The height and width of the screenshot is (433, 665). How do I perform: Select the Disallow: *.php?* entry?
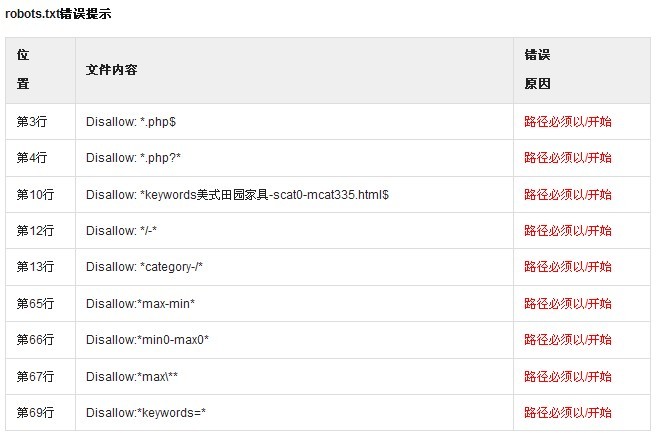[133, 158]
